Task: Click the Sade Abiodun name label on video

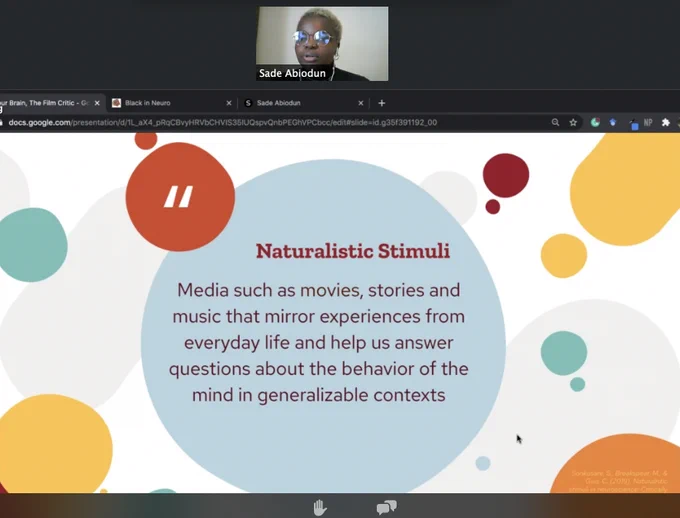Action: (x=292, y=73)
